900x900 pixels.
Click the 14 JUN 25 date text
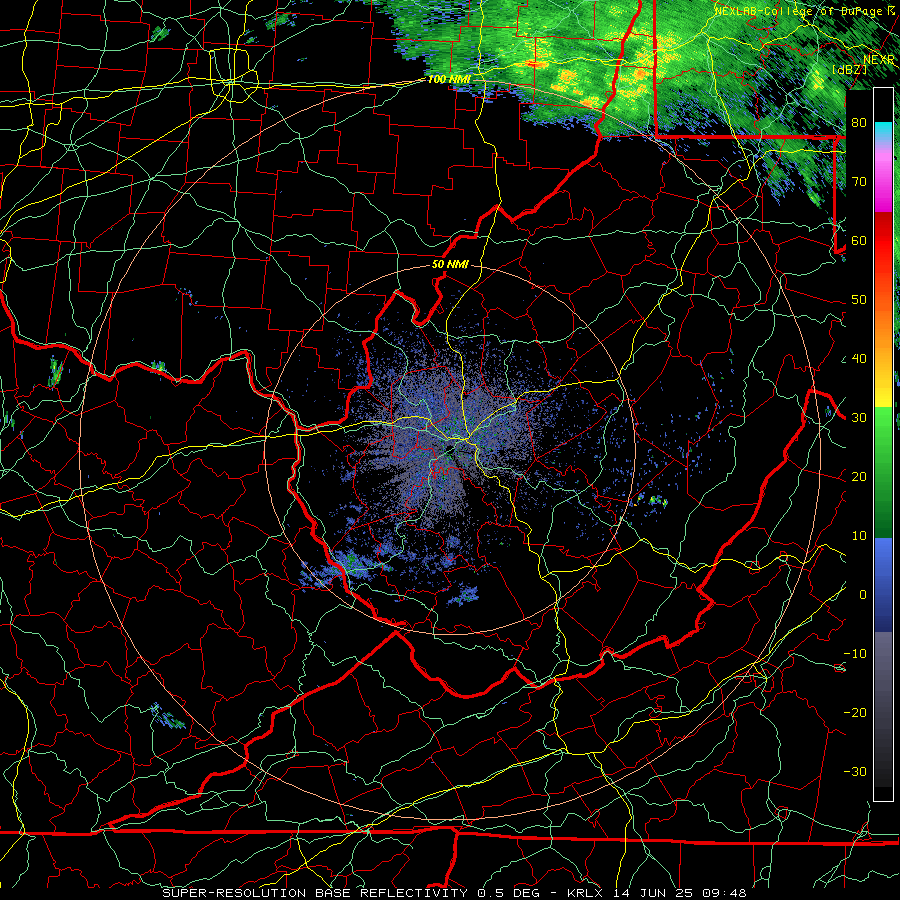[x=653, y=893]
